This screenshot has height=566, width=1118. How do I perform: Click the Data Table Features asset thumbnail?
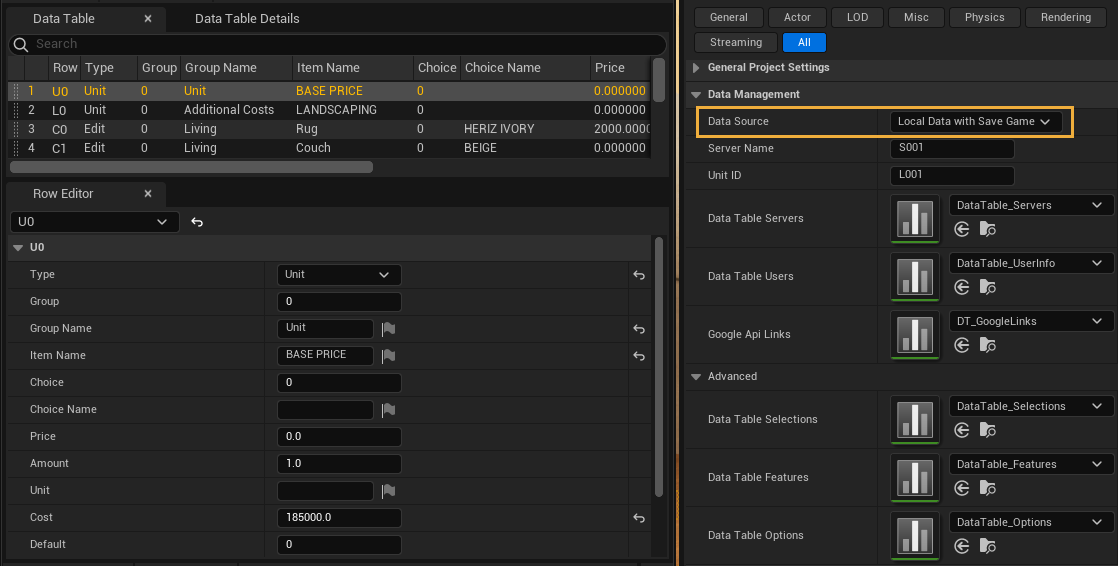click(915, 477)
